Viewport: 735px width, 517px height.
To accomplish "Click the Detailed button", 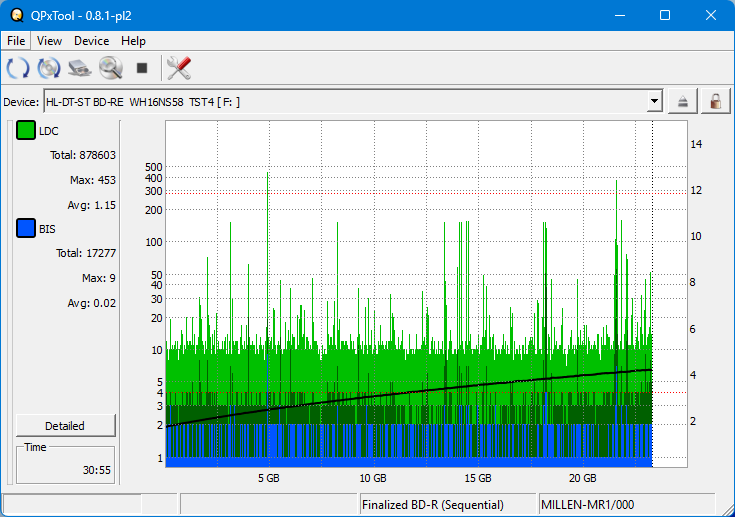I will pyautogui.click(x=65, y=426).
